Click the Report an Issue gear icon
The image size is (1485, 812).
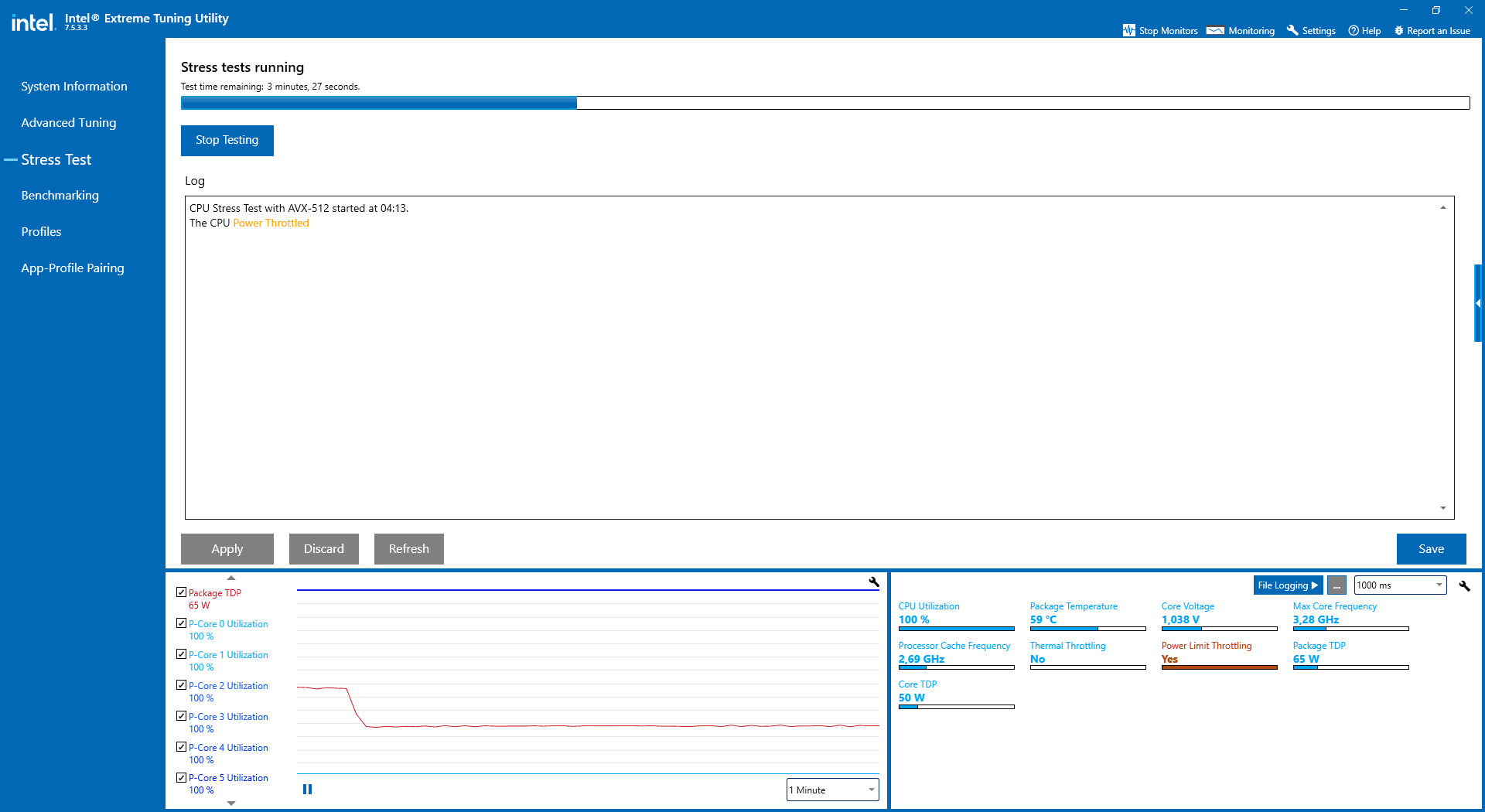click(1398, 30)
